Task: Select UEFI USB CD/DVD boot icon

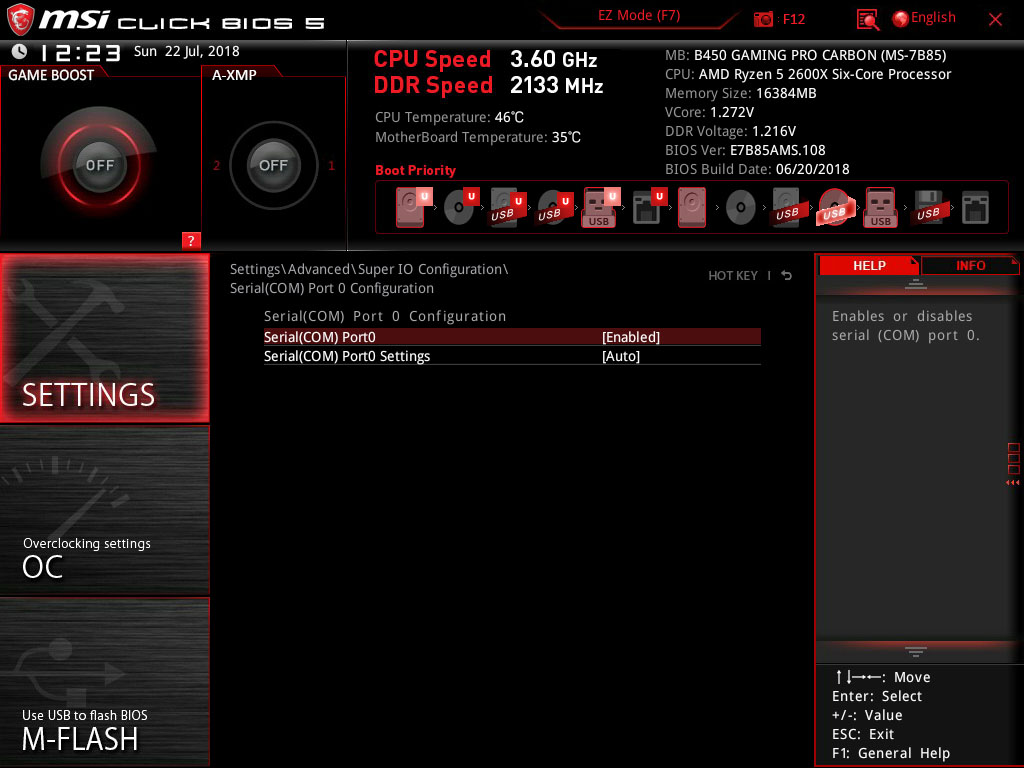Action: point(554,207)
